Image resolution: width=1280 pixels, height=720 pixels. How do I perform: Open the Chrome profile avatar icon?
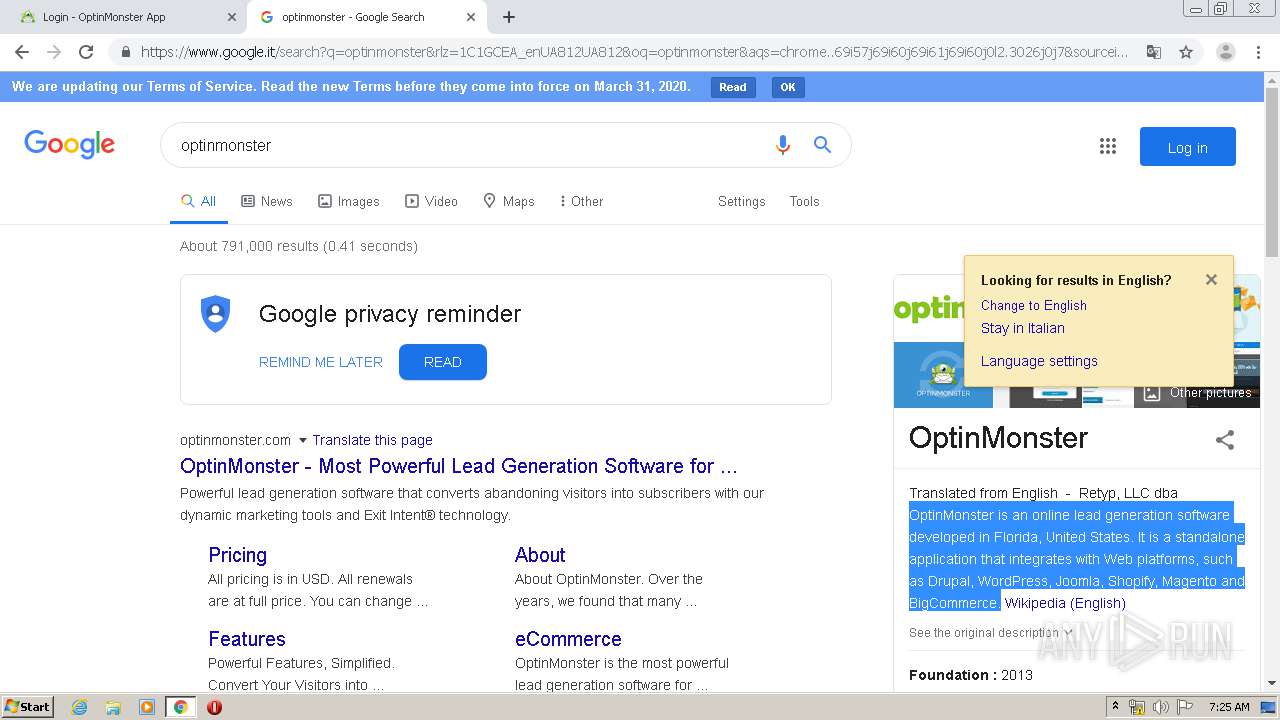coord(1226,52)
